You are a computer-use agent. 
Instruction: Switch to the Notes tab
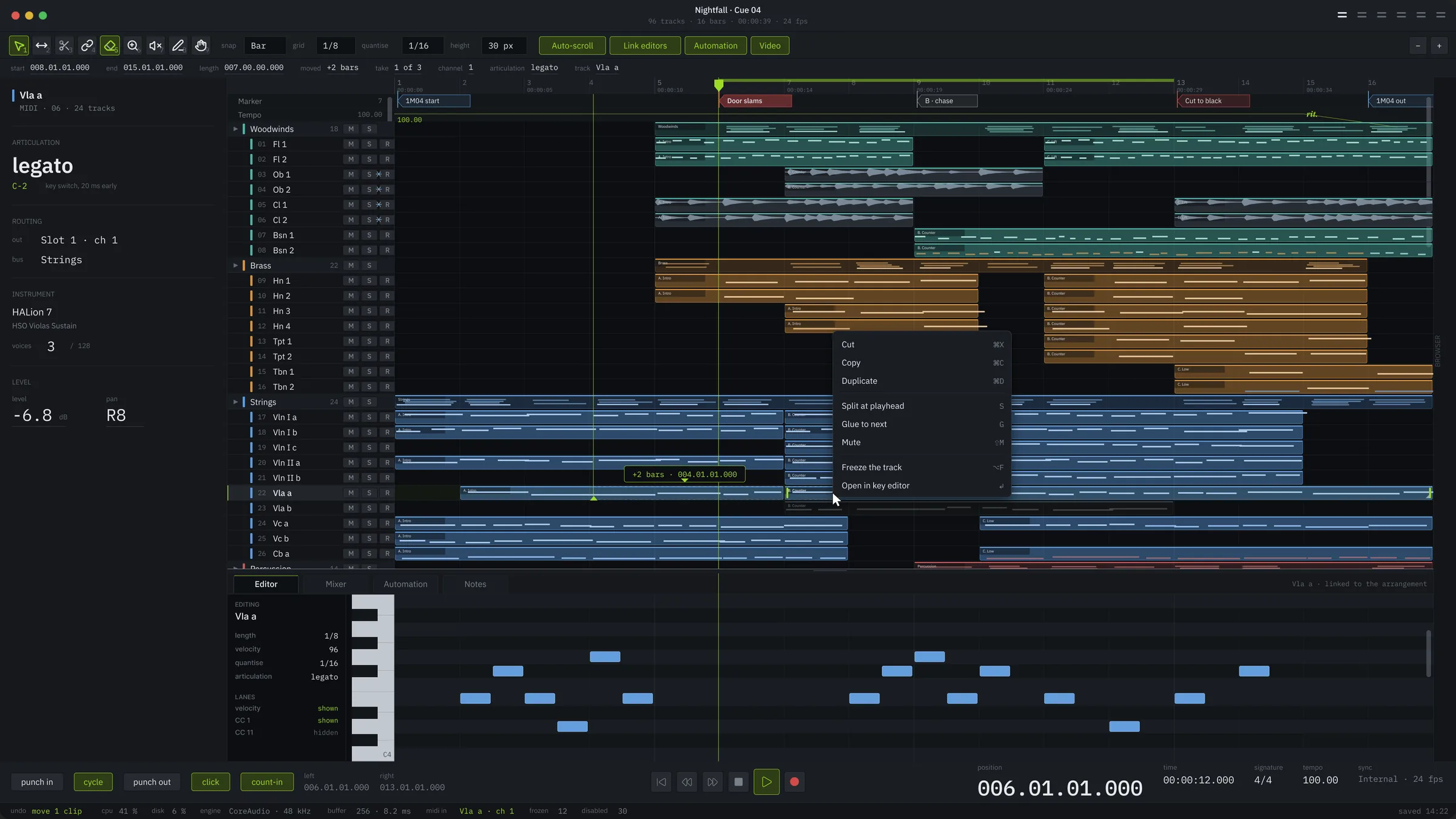pyautogui.click(x=475, y=584)
